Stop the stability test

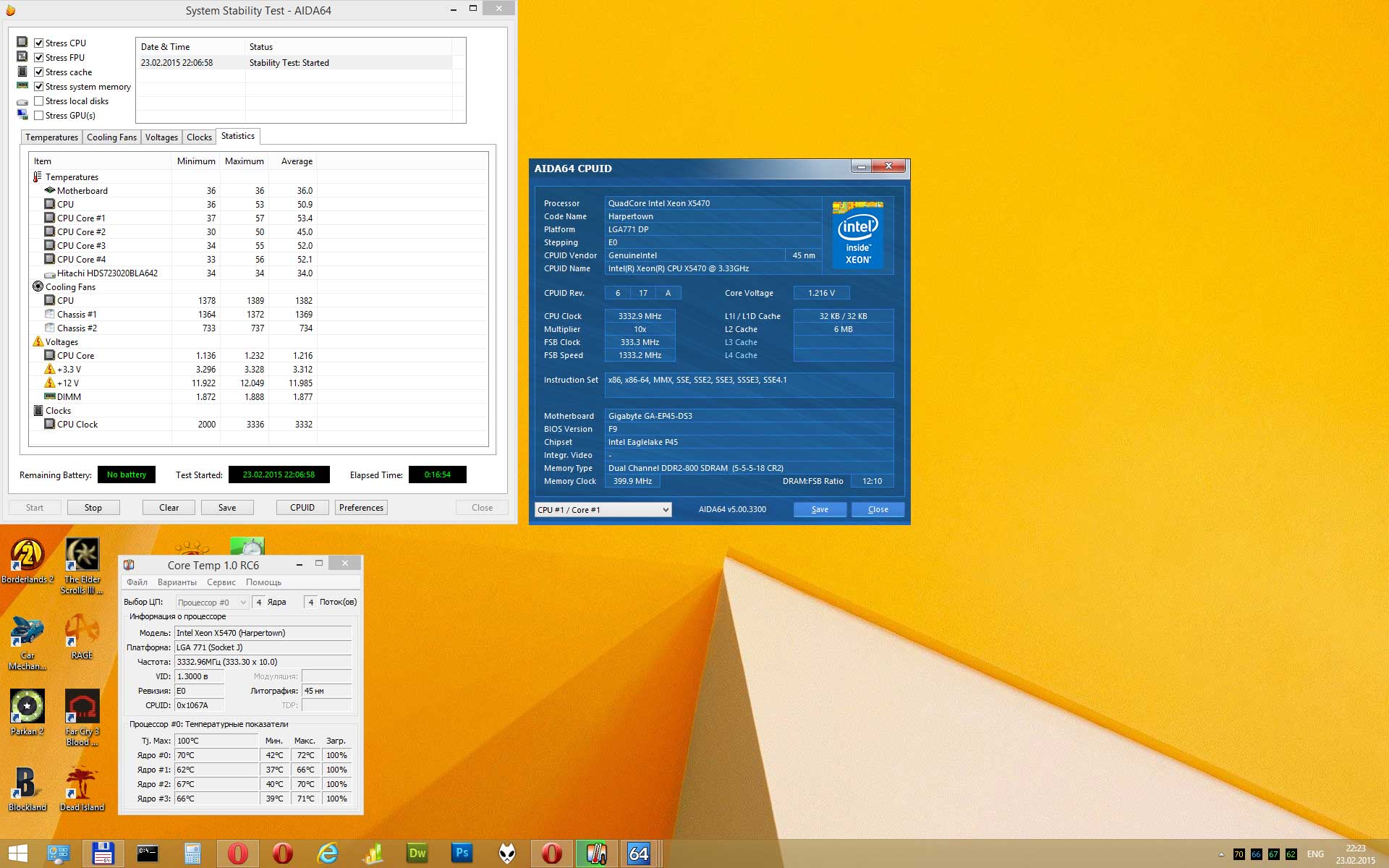[x=93, y=508]
